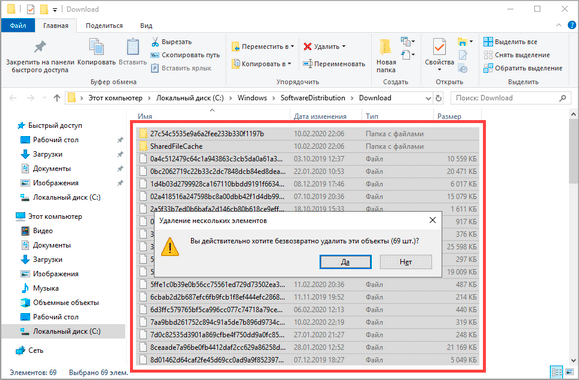Open Рабочий стол under Quick access
Screen dimensions: 579x380
tap(49, 140)
